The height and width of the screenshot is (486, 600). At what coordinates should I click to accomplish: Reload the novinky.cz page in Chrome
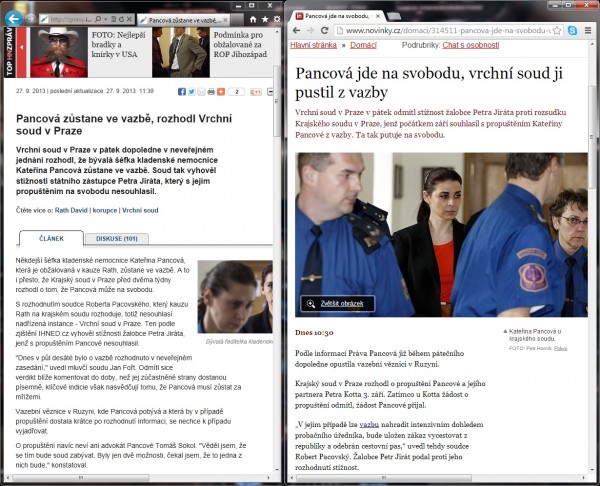pos(324,31)
